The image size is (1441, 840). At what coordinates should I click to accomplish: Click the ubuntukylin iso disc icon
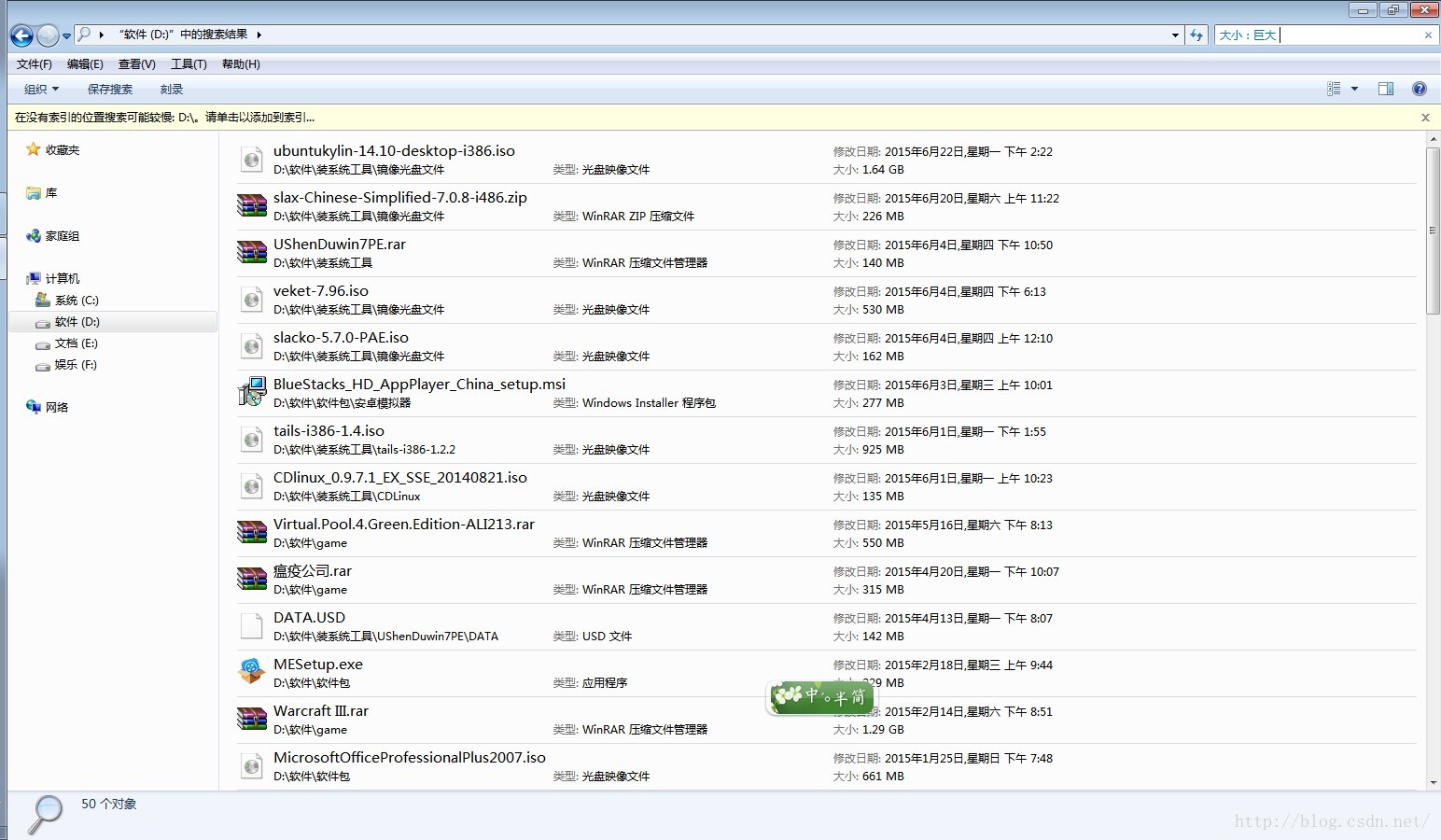pos(251,160)
